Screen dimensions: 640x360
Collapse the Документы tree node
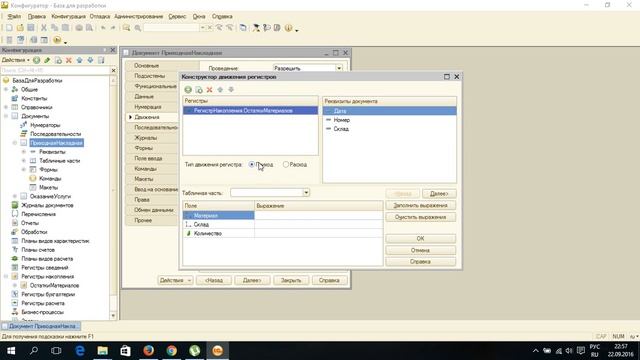tap(6, 116)
